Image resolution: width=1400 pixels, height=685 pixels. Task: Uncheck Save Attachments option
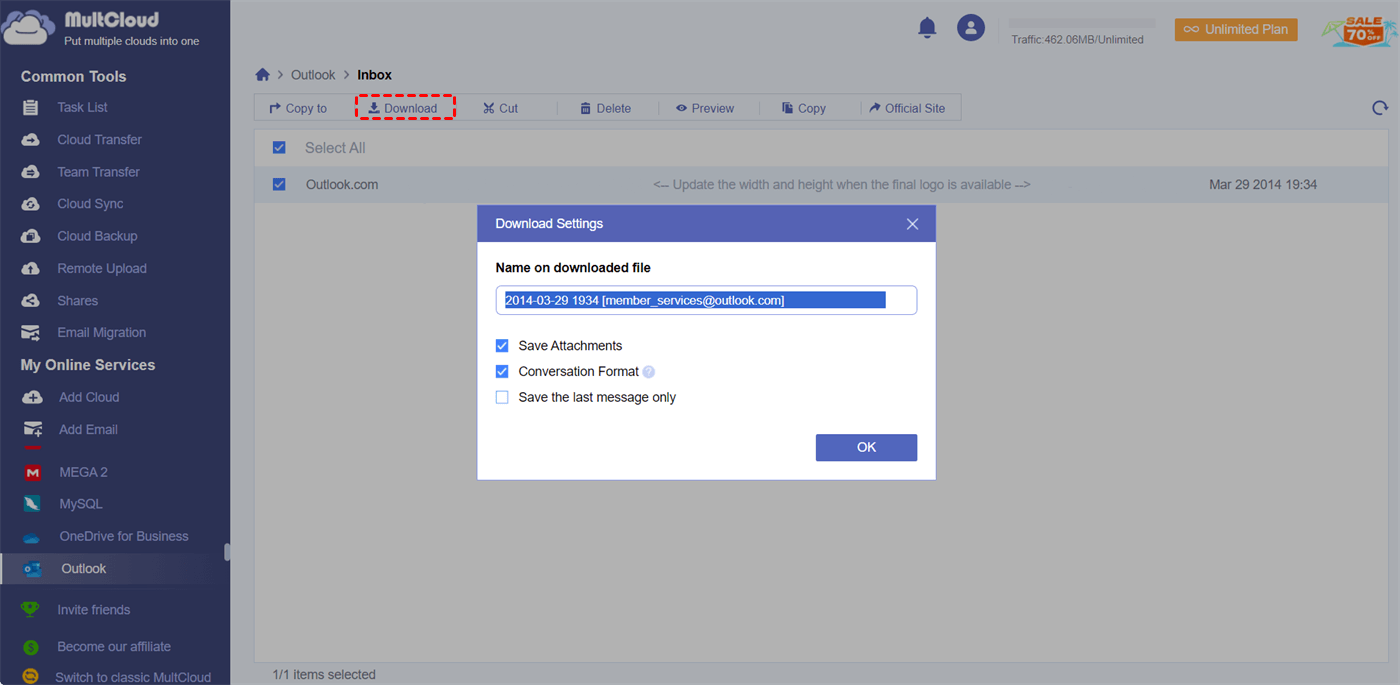click(x=502, y=346)
